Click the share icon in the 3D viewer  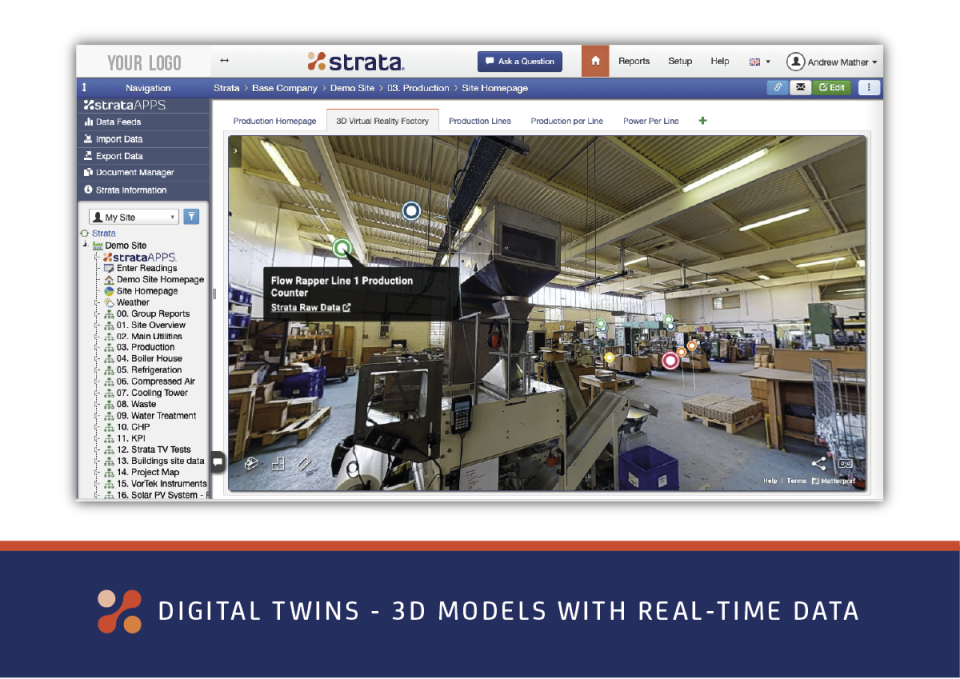coord(818,463)
